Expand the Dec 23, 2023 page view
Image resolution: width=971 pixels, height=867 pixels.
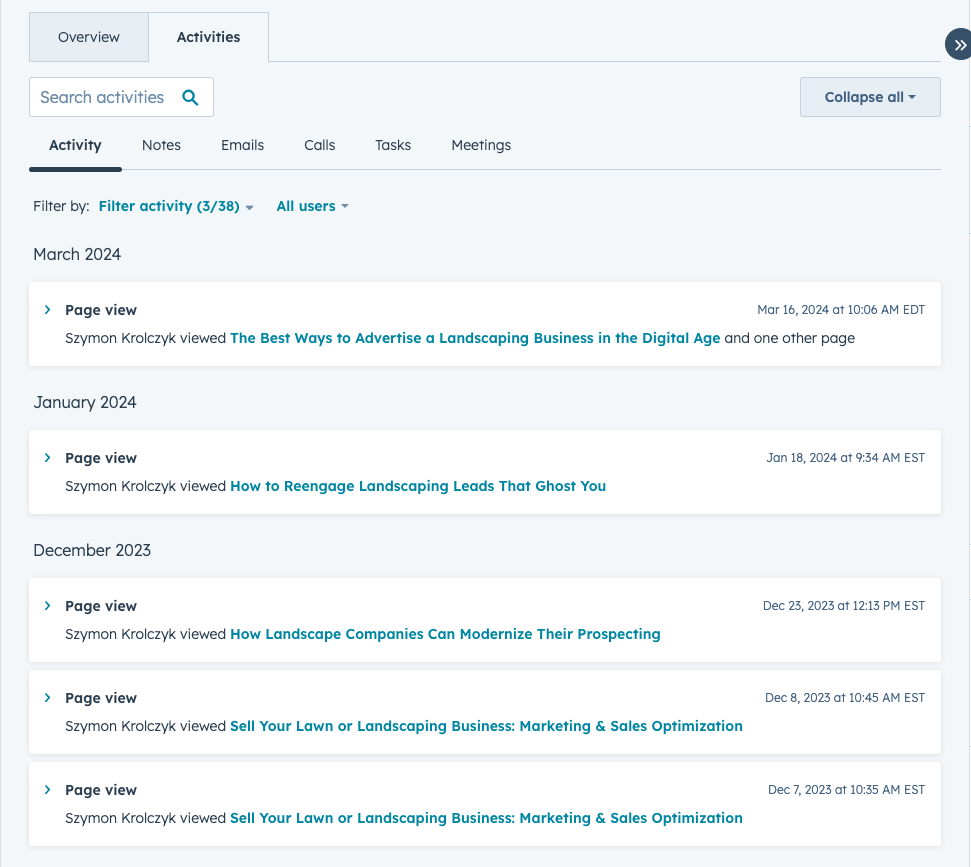[47, 606]
